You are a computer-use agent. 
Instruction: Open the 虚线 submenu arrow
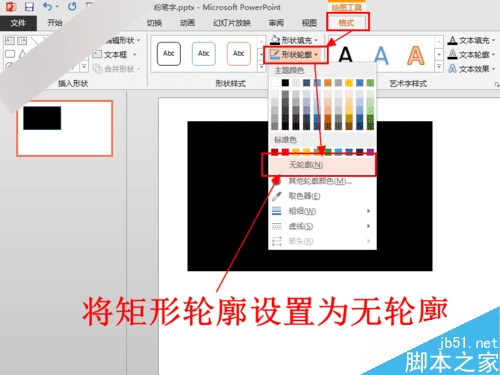pos(368,226)
